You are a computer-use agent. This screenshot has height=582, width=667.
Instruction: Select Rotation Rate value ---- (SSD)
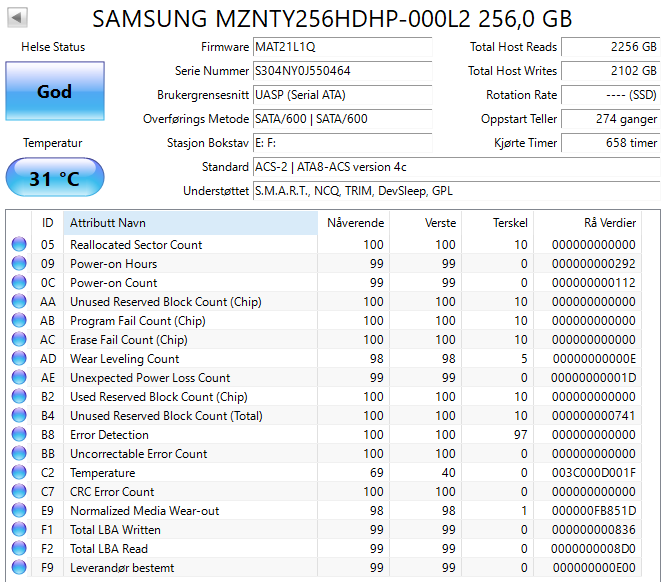tap(611, 95)
